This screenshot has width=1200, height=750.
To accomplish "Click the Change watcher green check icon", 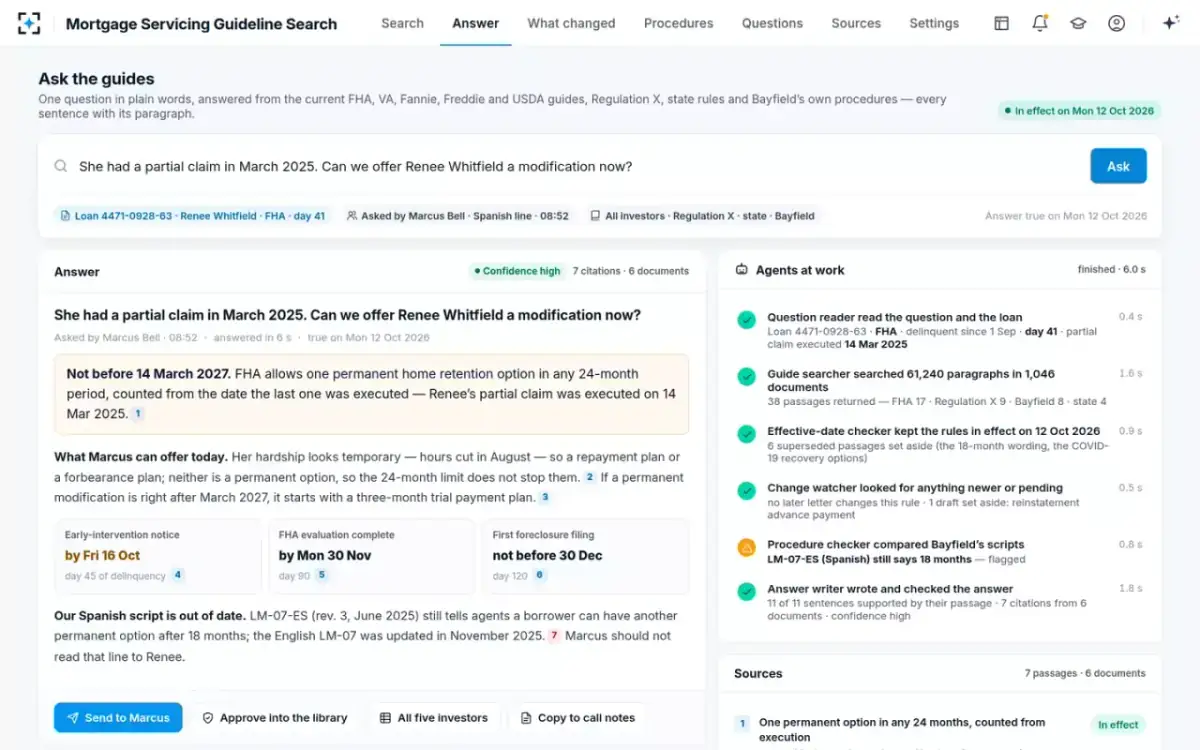I will click(746, 491).
